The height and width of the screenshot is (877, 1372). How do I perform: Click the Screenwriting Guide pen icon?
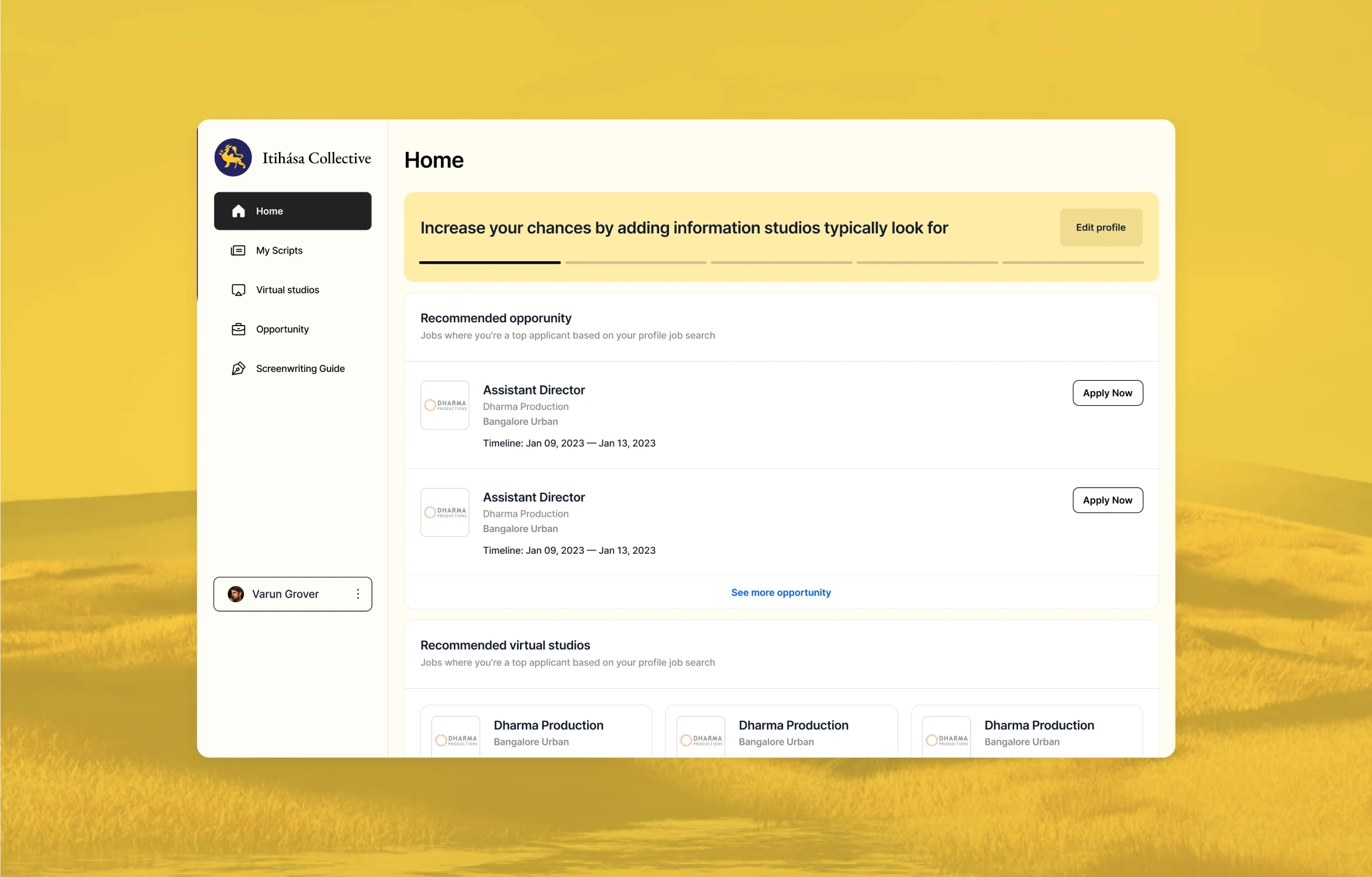(238, 368)
